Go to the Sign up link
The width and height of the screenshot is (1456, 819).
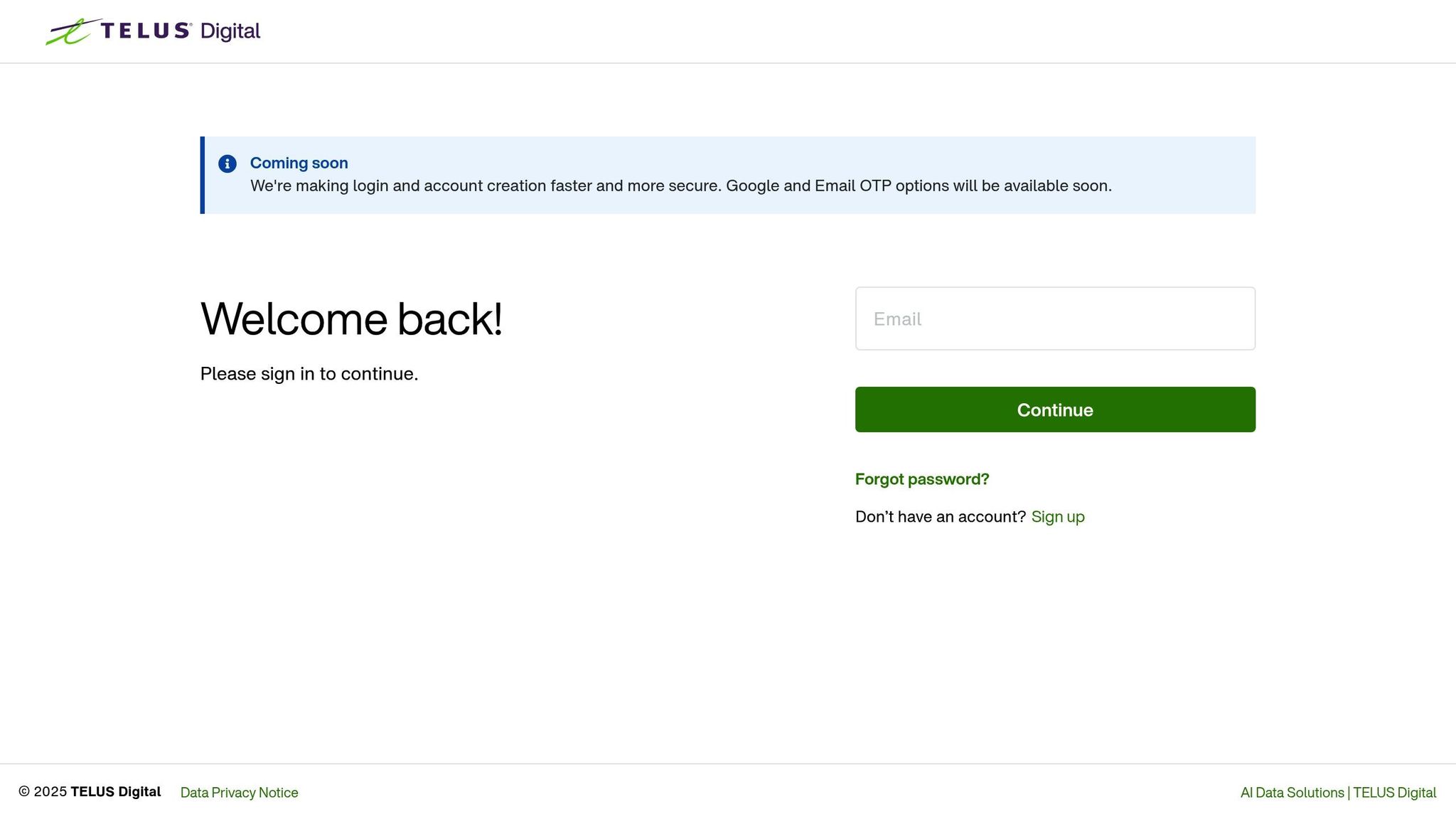pyautogui.click(x=1058, y=517)
